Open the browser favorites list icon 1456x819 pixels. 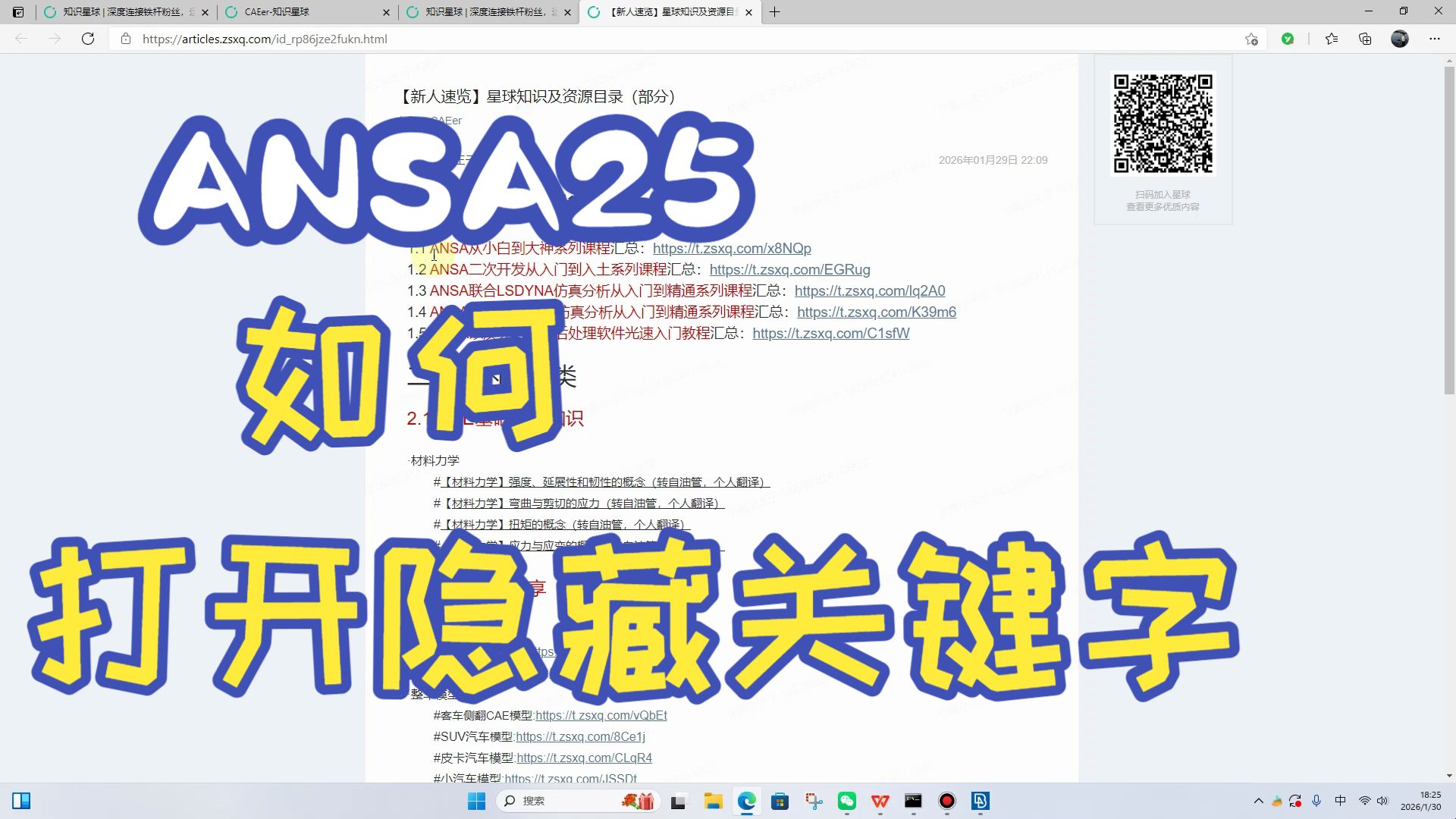point(1332,39)
